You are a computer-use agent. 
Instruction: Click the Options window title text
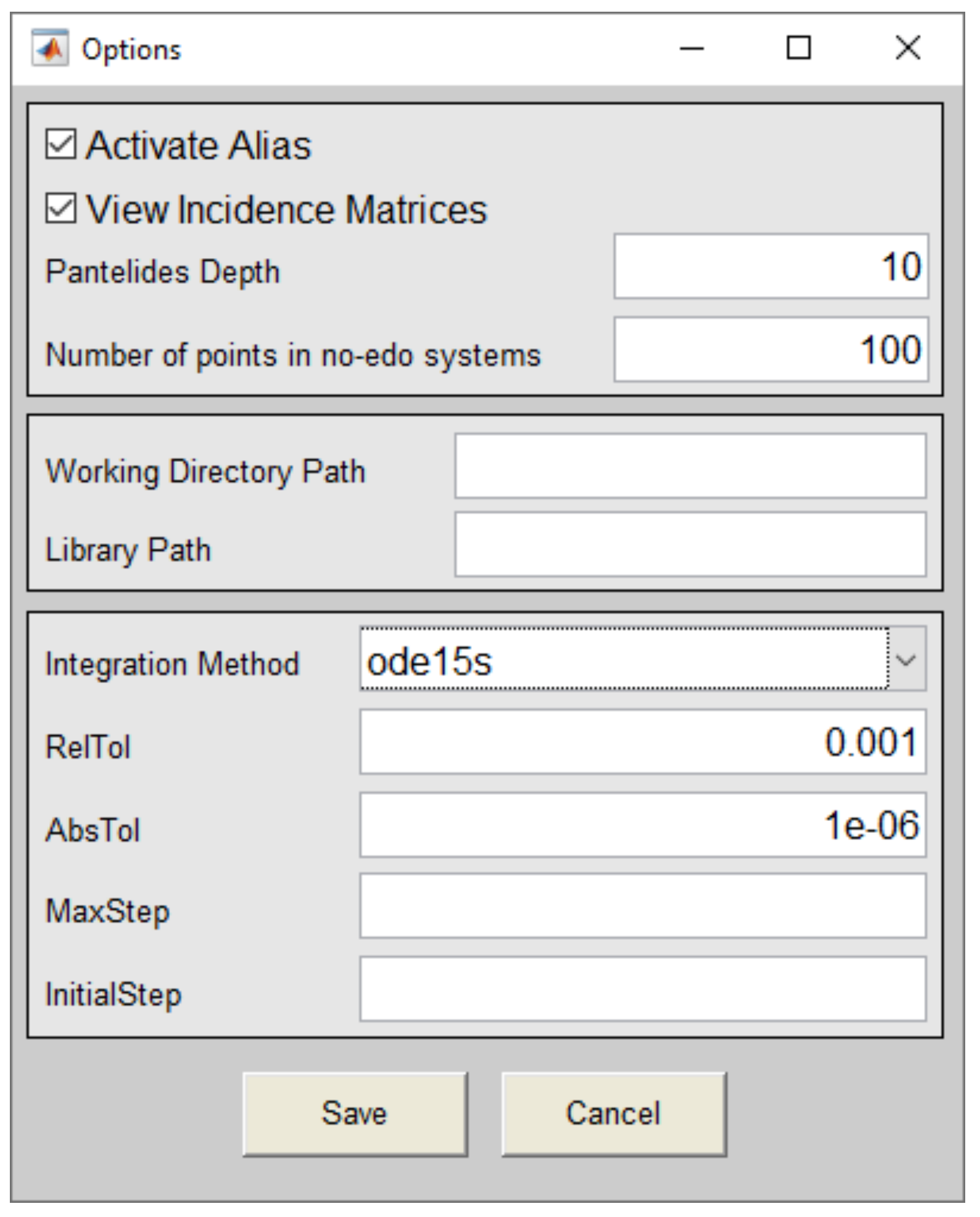point(131,49)
